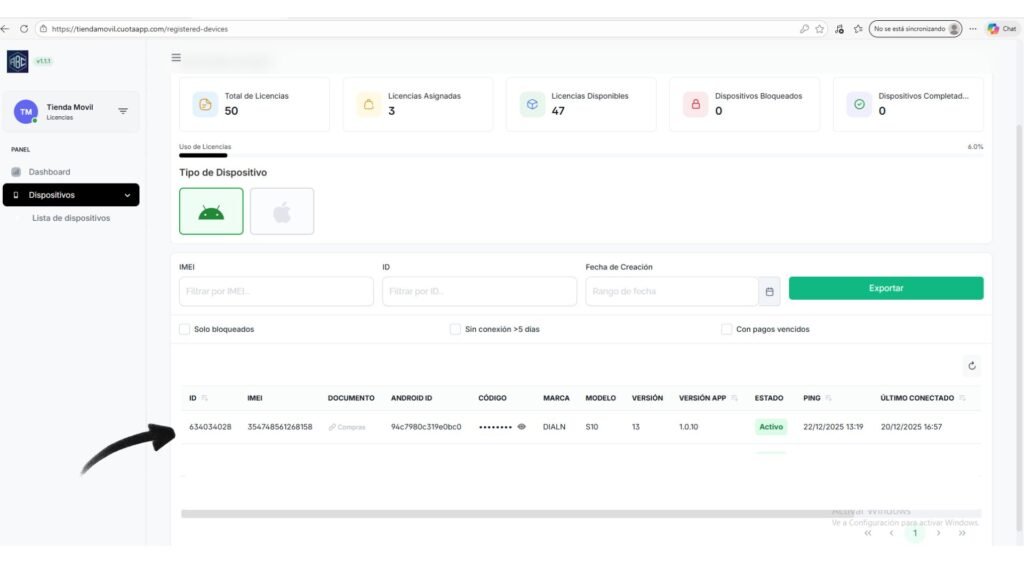Collapse the Dispositivos sidebar menu
The height and width of the screenshot is (576, 1024).
(x=127, y=195)
